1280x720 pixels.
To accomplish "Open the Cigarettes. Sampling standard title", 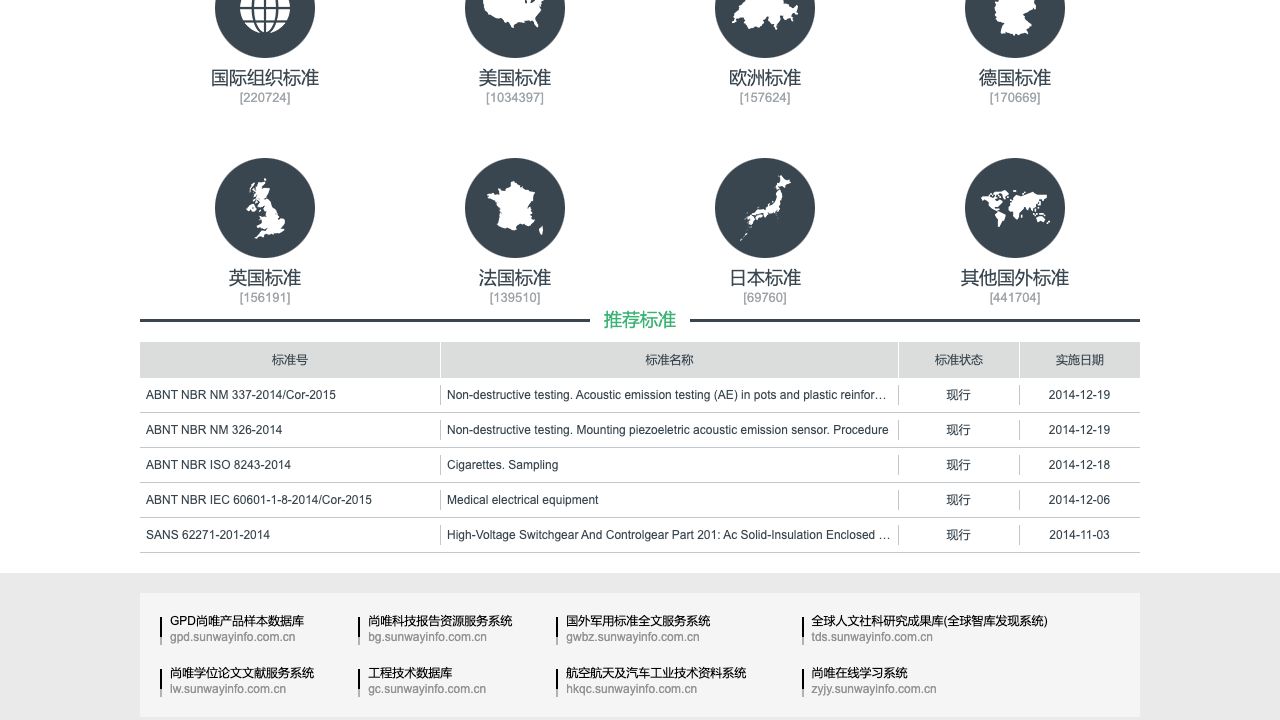I will click(x=502, y=465).
